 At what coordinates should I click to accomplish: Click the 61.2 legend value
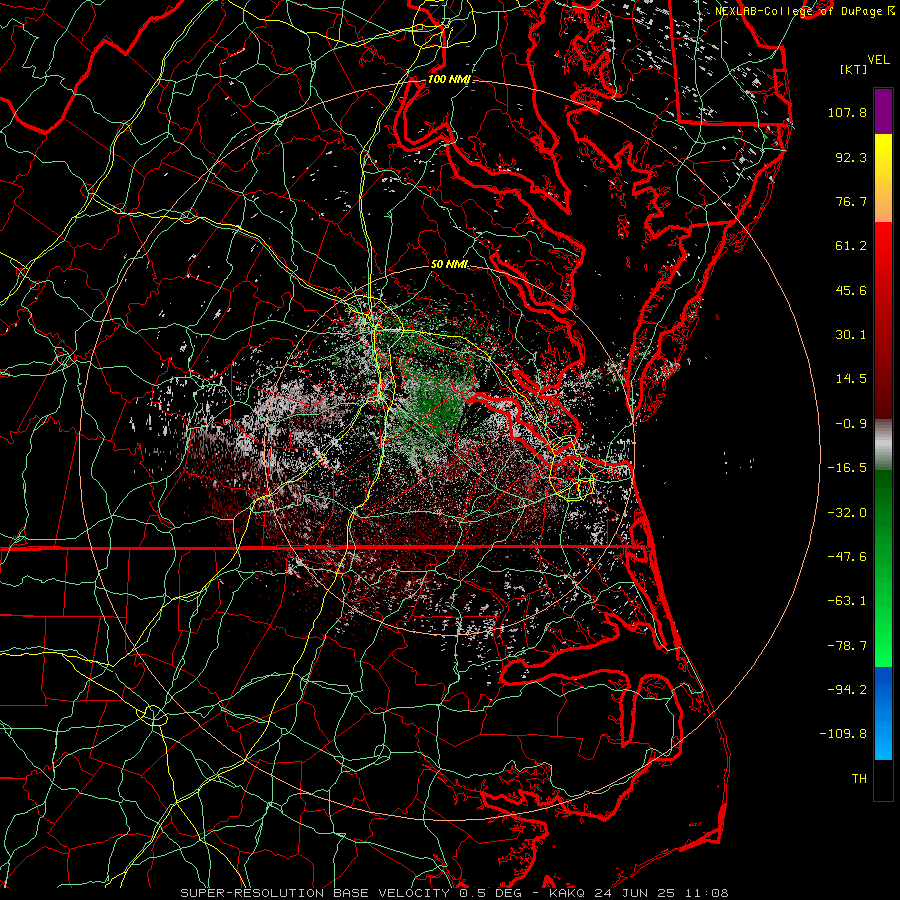point(851,246)
